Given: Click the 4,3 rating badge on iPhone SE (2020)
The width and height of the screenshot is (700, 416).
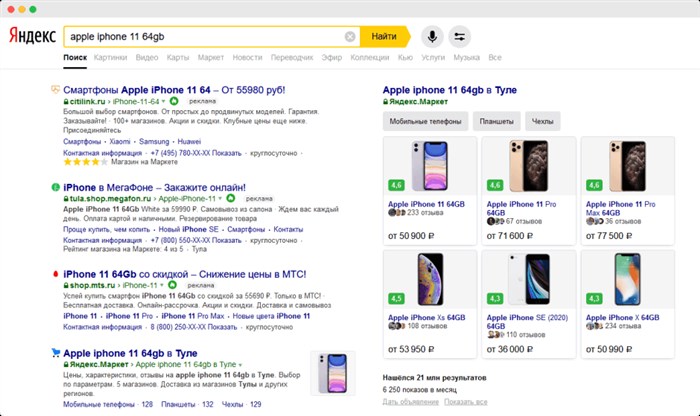Looking at the screenshot, I should 495,298.
